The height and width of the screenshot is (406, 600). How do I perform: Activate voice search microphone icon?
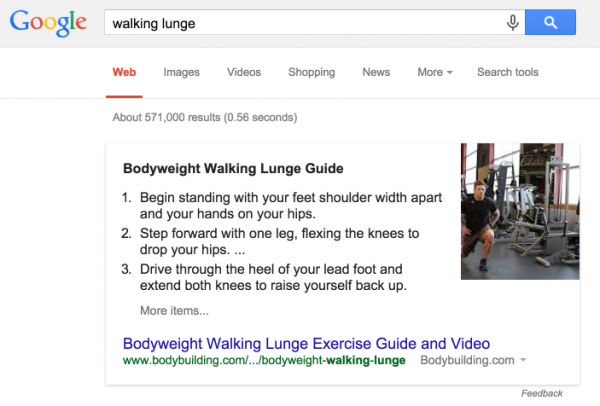tap(513, 23)
